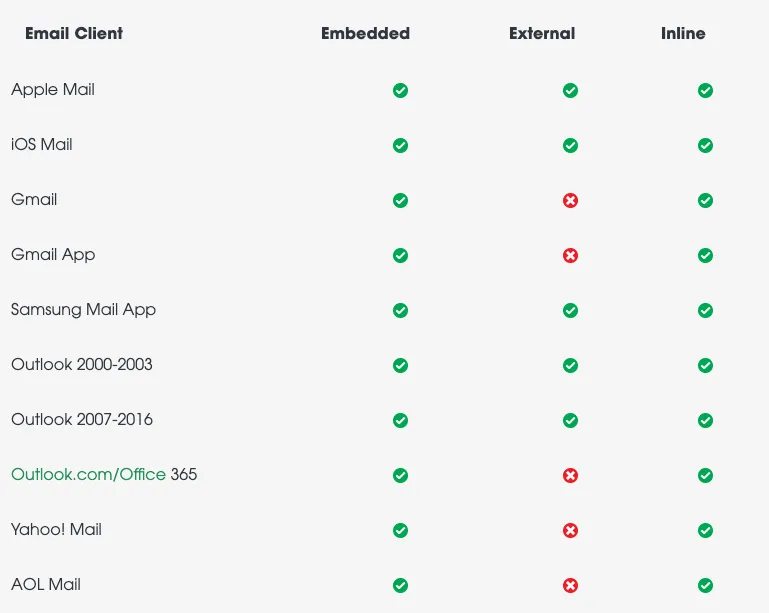Click the Embedded column header

[365, 33]
